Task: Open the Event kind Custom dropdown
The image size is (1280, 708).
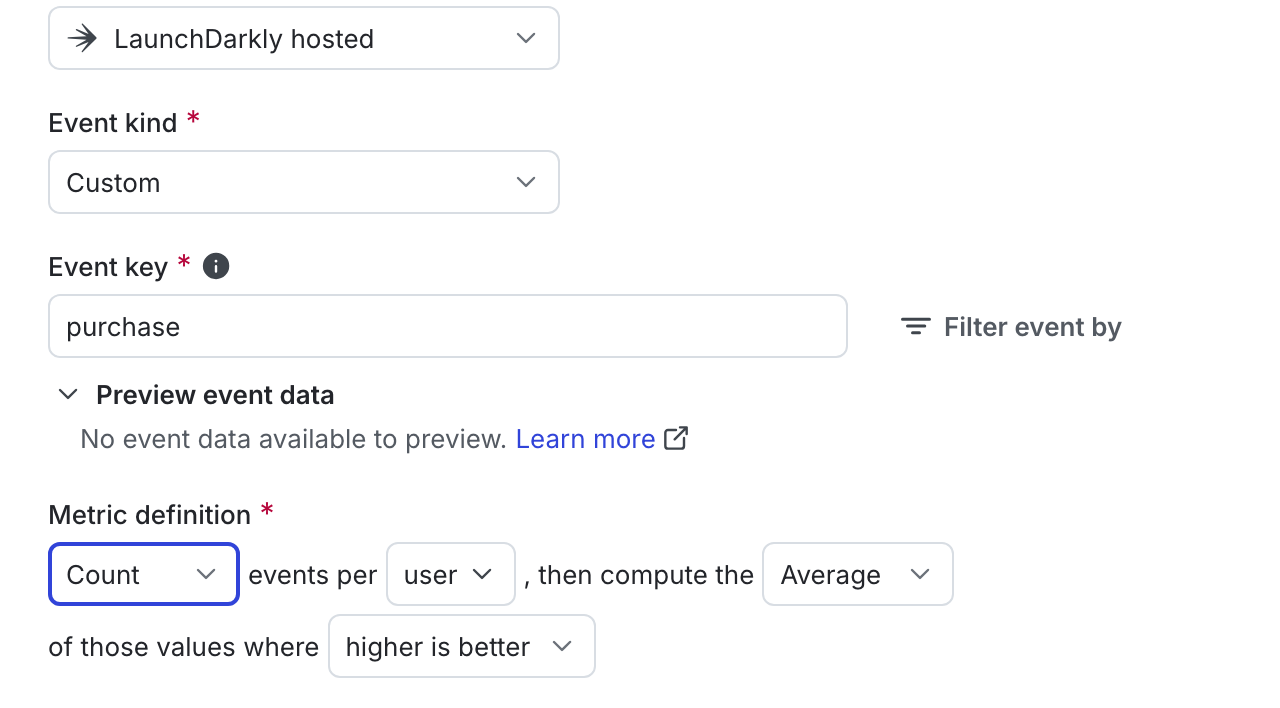Action: point(304,182)
